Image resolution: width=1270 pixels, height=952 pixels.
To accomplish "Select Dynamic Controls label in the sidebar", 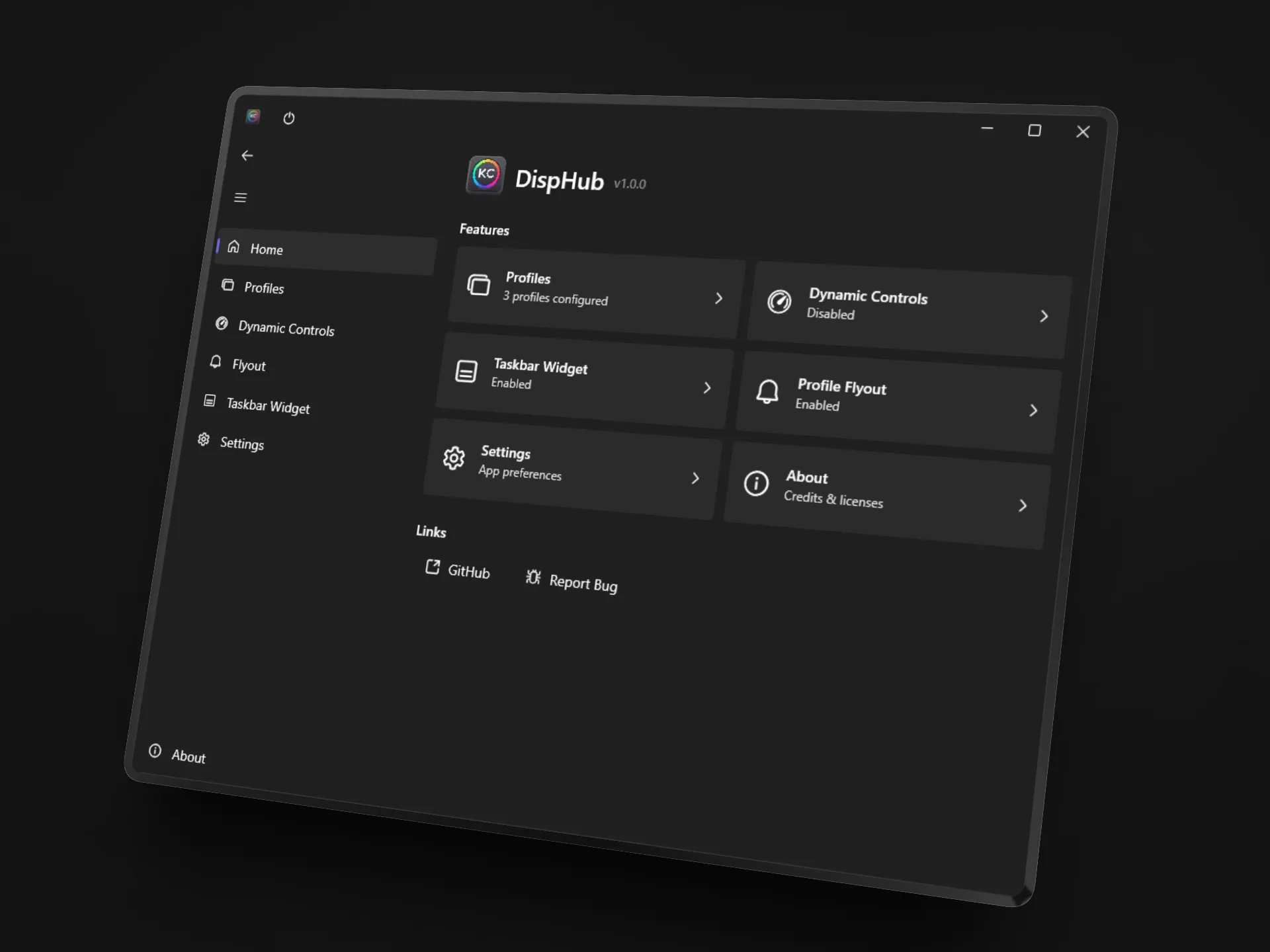I will point(286,328).
